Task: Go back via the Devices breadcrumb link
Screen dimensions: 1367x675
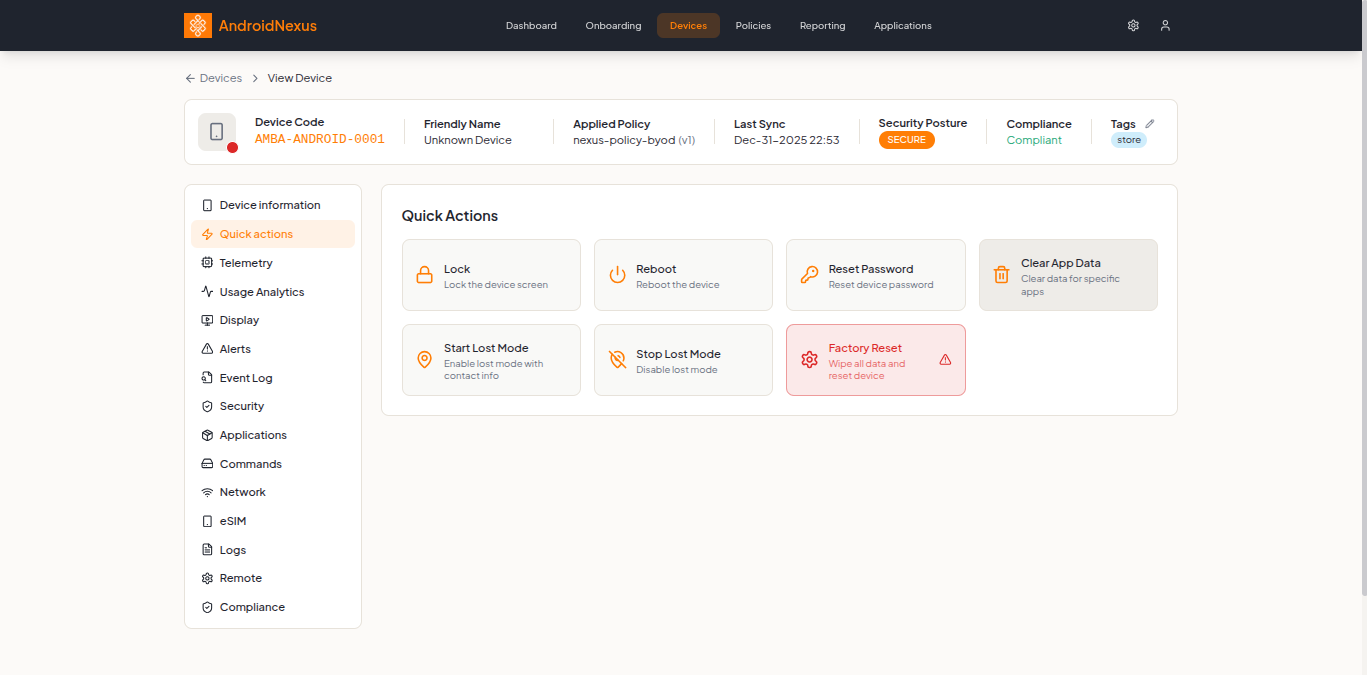Action: (220, 78)
